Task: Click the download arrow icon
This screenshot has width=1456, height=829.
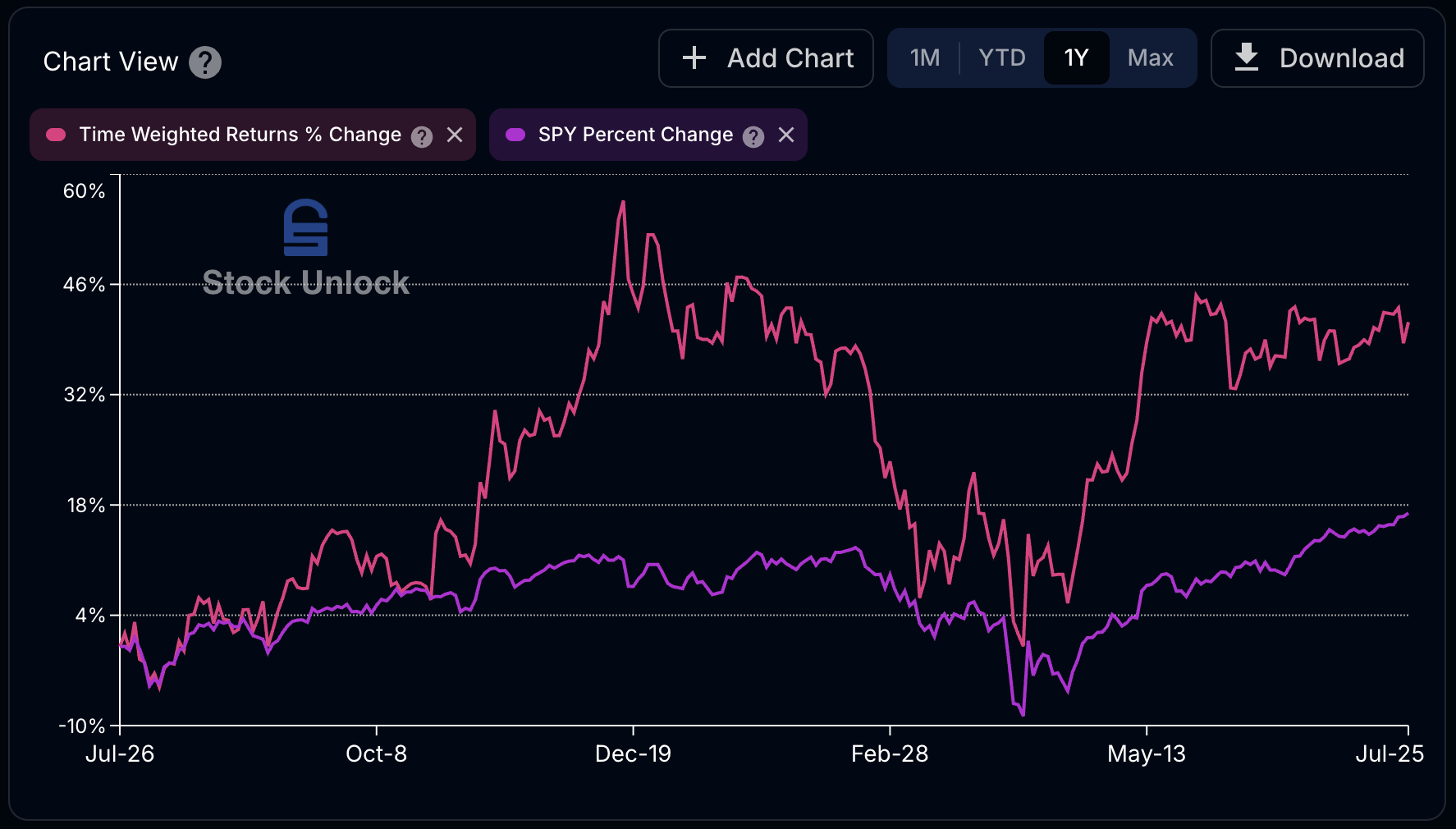Action: [1247, 57]
